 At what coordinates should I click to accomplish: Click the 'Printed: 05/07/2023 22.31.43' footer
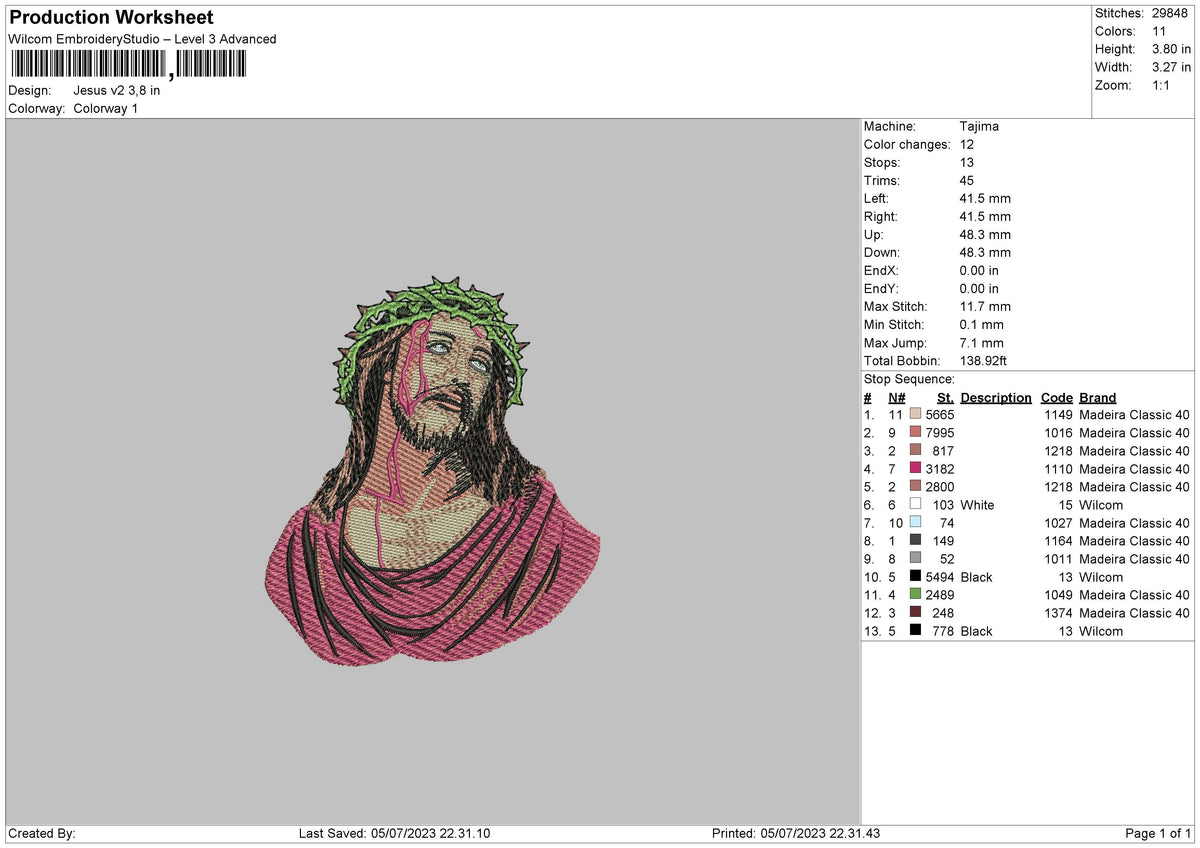[x=796, y=833]
